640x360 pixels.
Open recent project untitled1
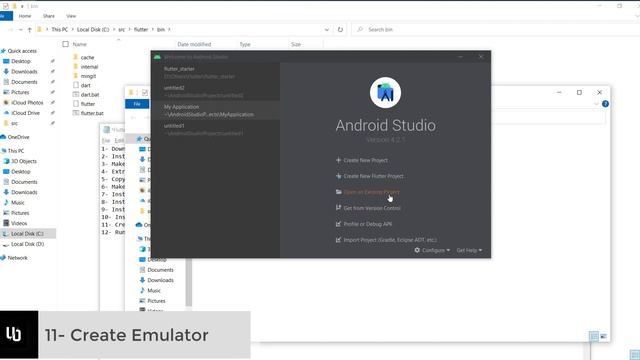[x=216, y=129]
